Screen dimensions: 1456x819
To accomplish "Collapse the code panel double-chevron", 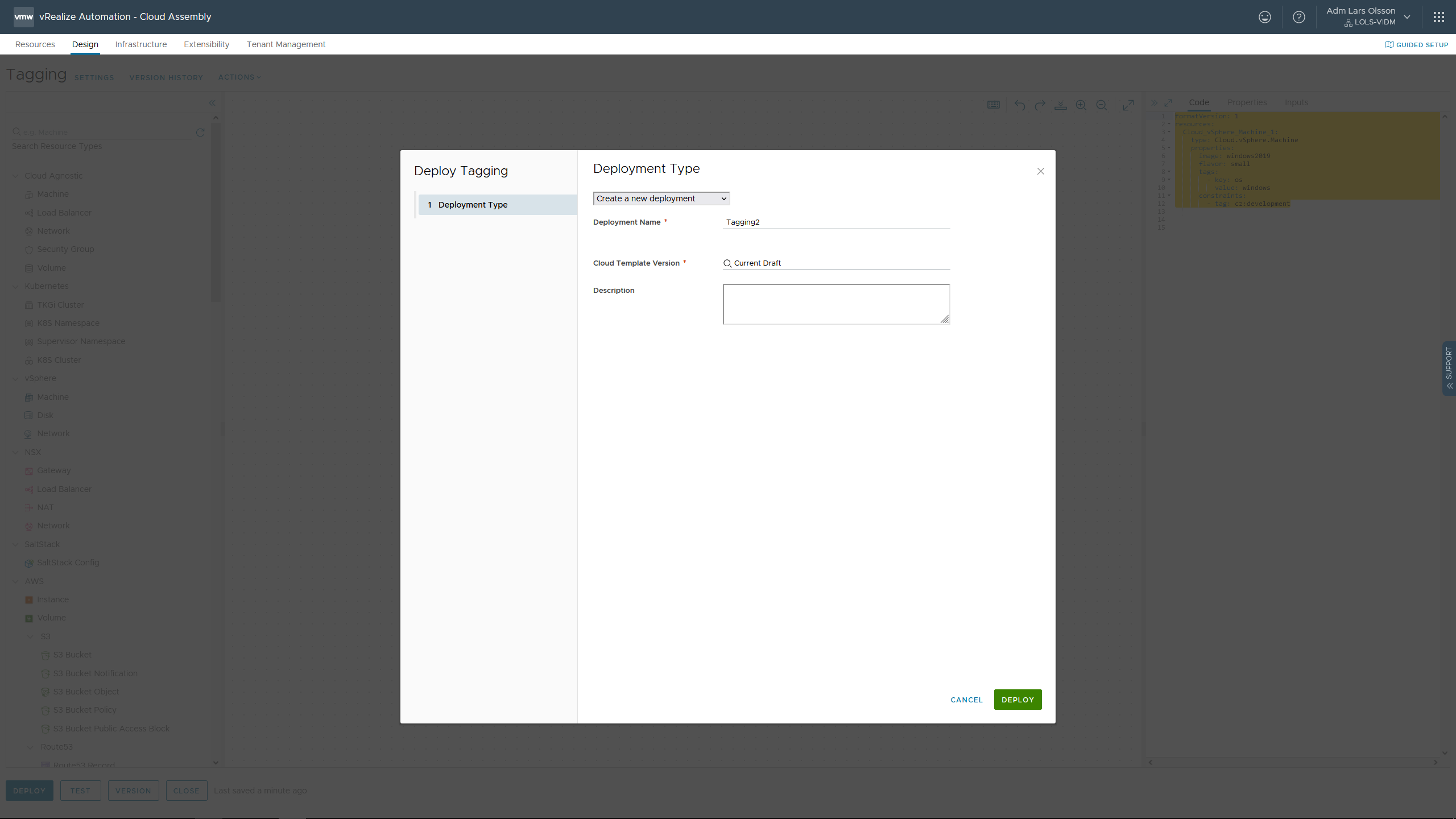I will click(1154, 103).
